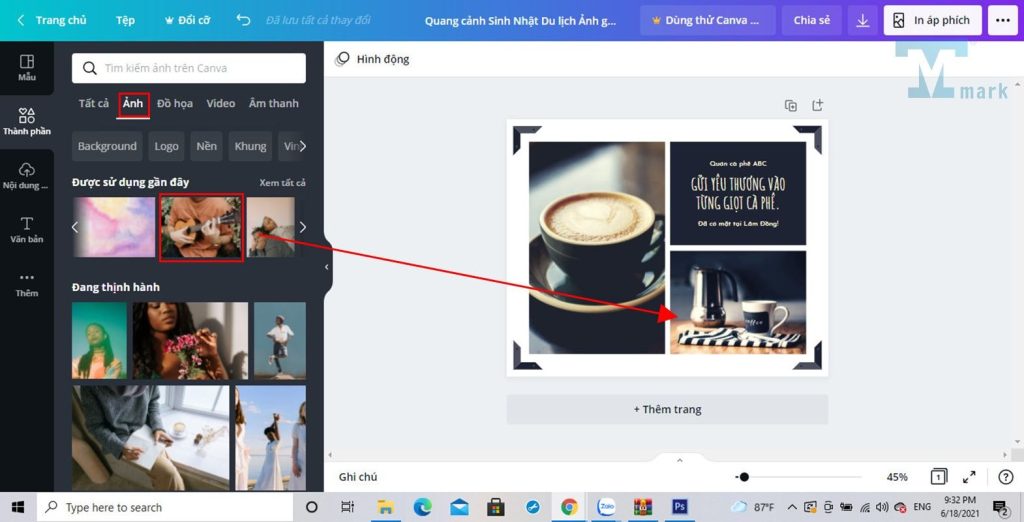The height and width of the screenshot is (522, 1024).
Task: Click the Chia sẻ share button
Action: 811,20
